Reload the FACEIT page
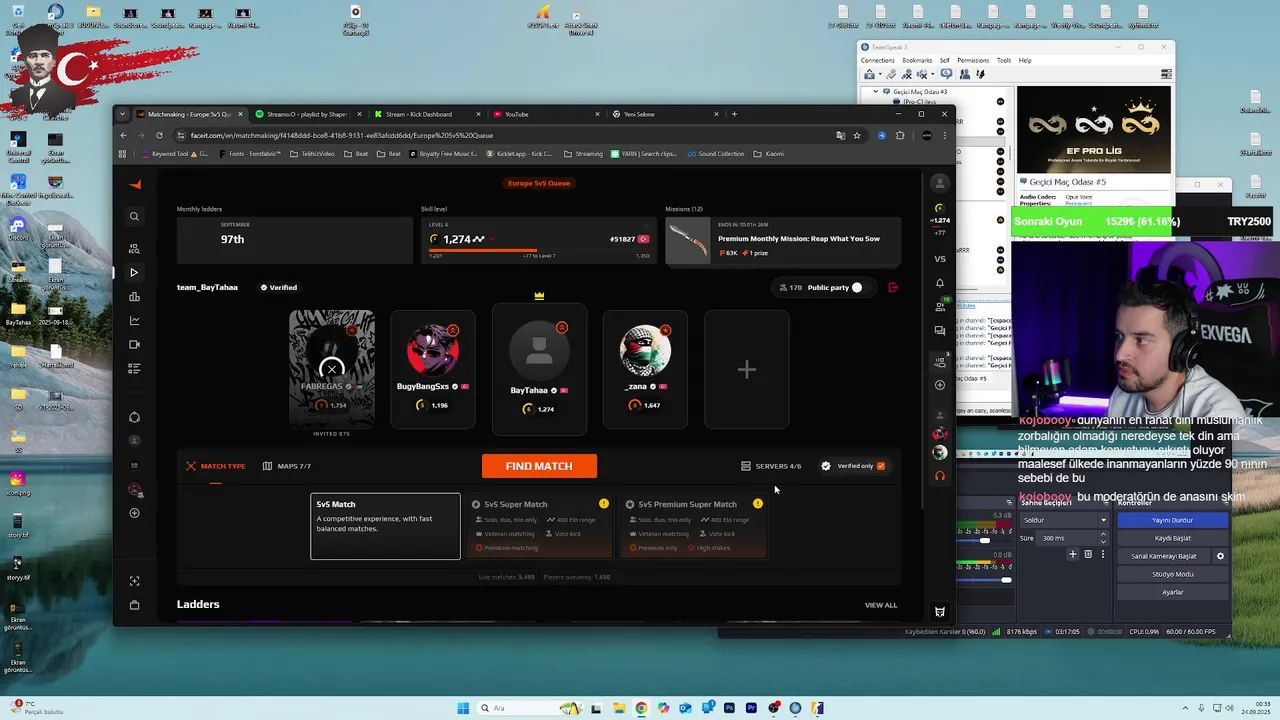 159,135
